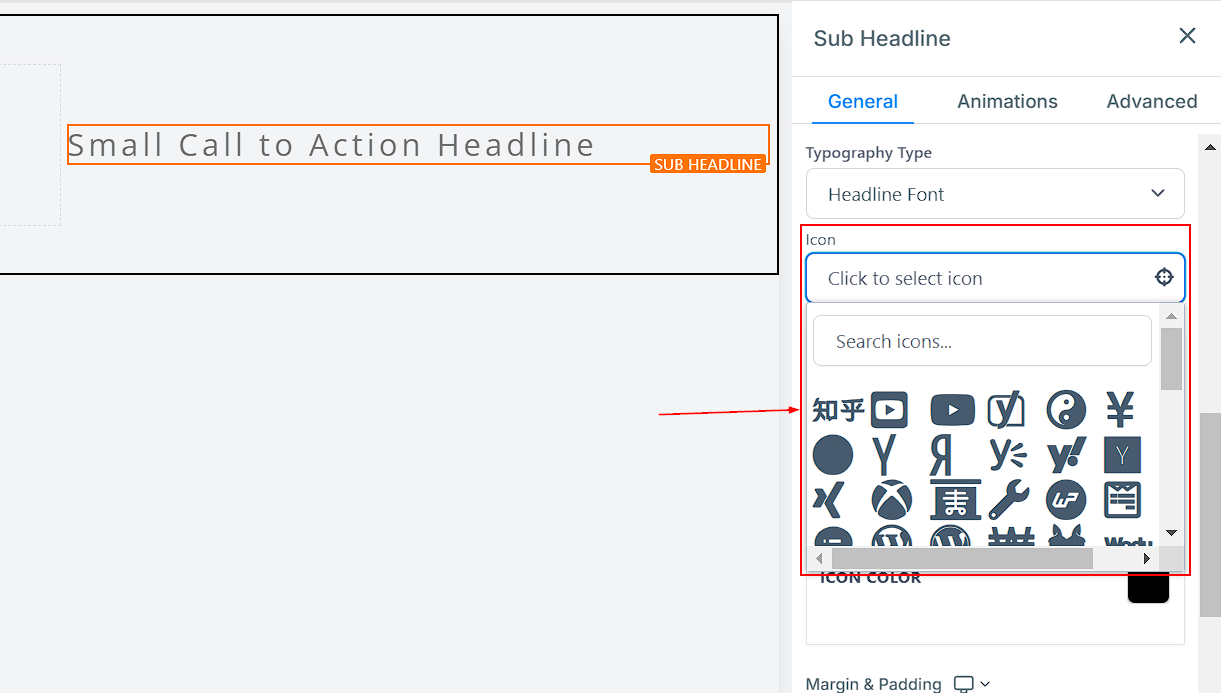Screen dimensions: 1221x693
Task: Click the settings panel scrollbar thumb
Action: [x=1210, y=515]
